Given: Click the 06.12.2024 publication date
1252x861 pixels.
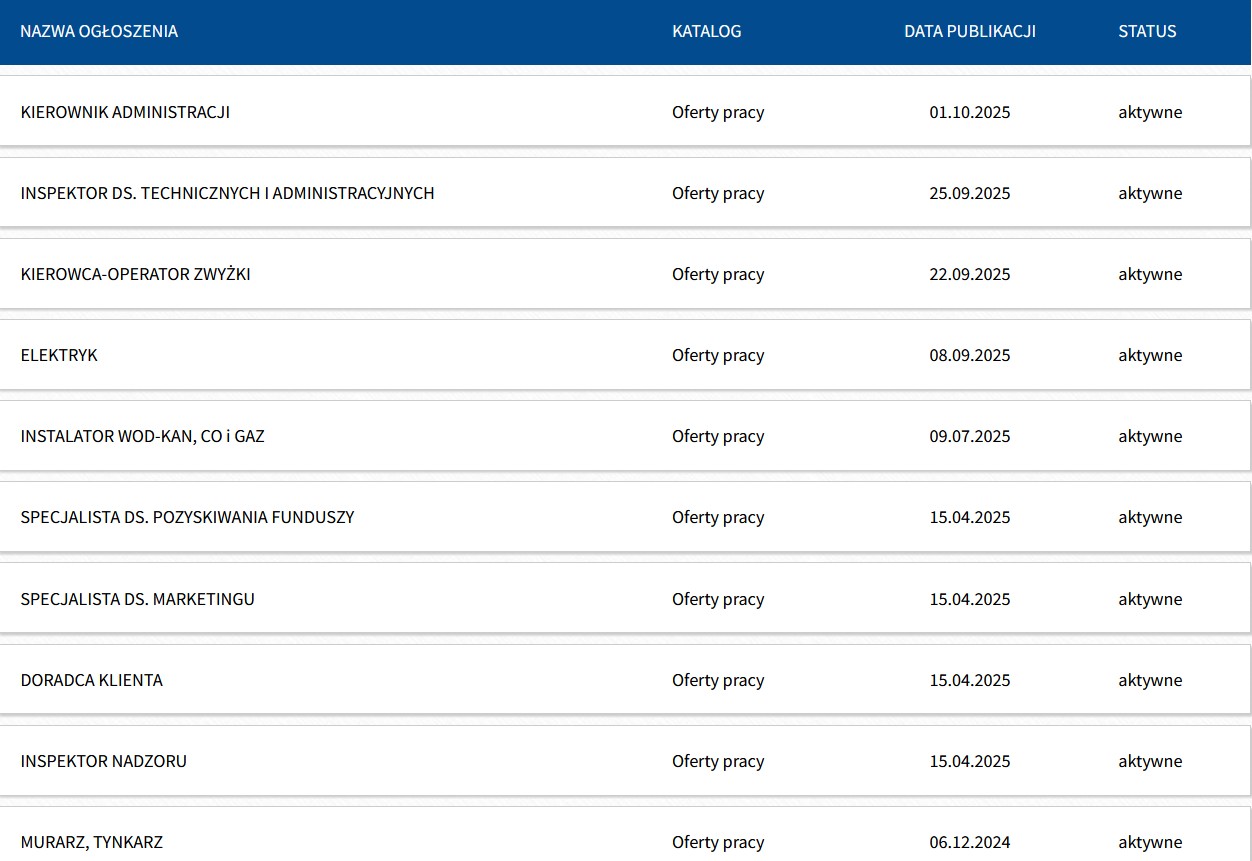Looking at the screenshot, I should click(x=969, y=842).
